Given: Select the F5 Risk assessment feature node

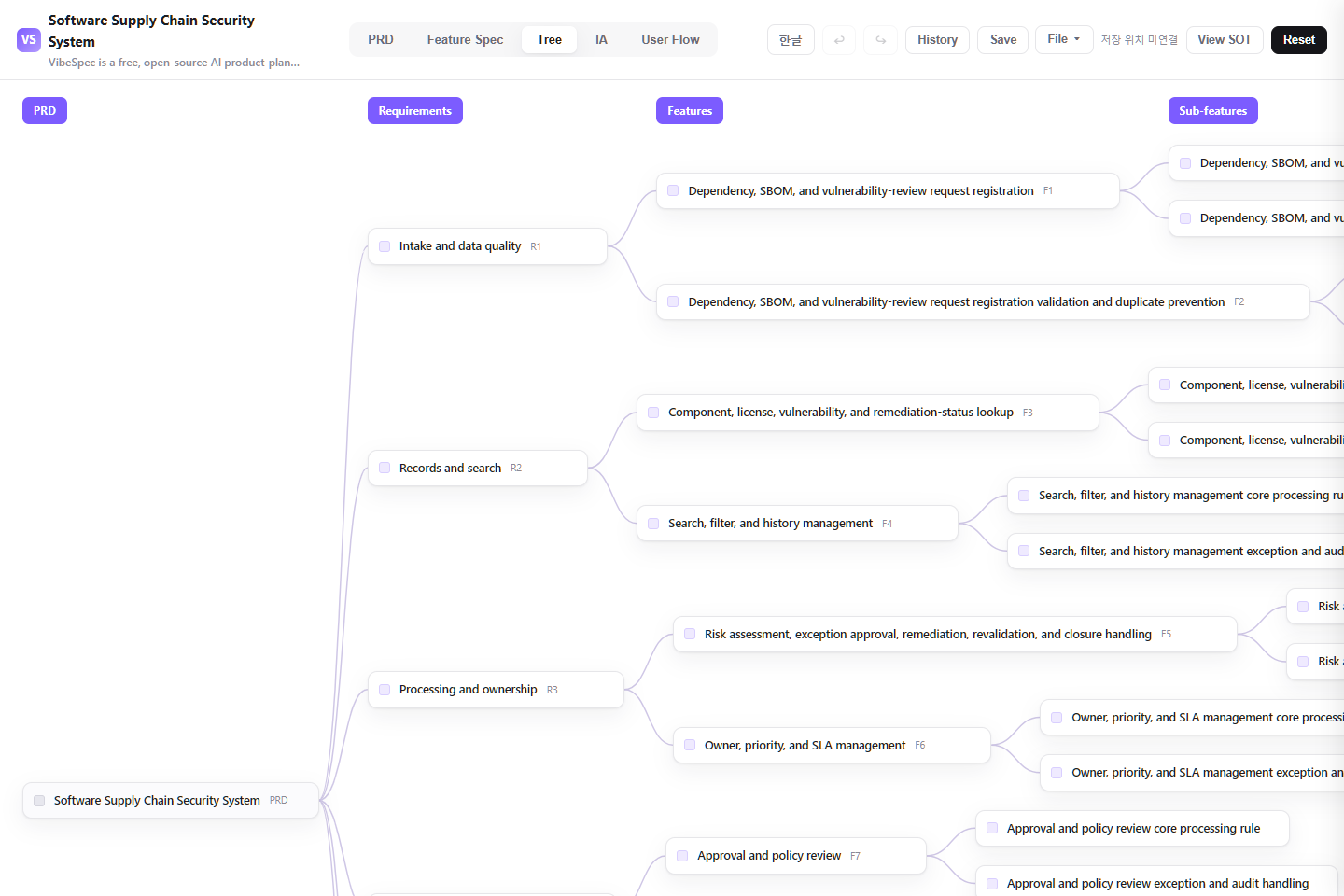Looking at the screenshot, I should [955, 635].
